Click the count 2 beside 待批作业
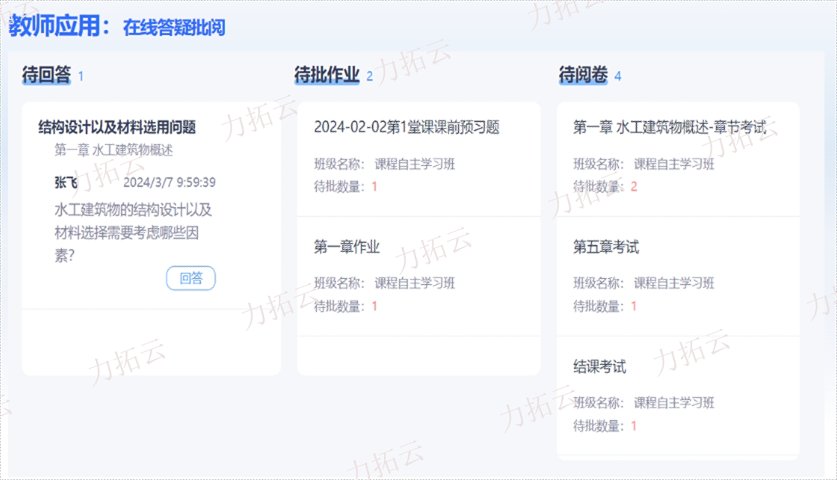The height and width of the screenshot is (480, 837). point(369,76)
